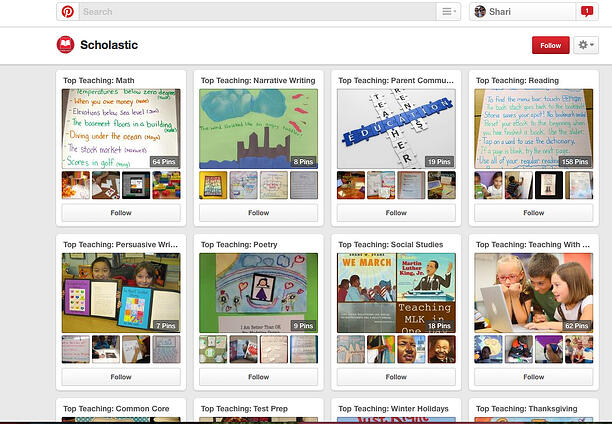This screenshot has width=612, height=424.
Task: Open Narrative Writing board cover image
Action: click(x=258, y=129)
